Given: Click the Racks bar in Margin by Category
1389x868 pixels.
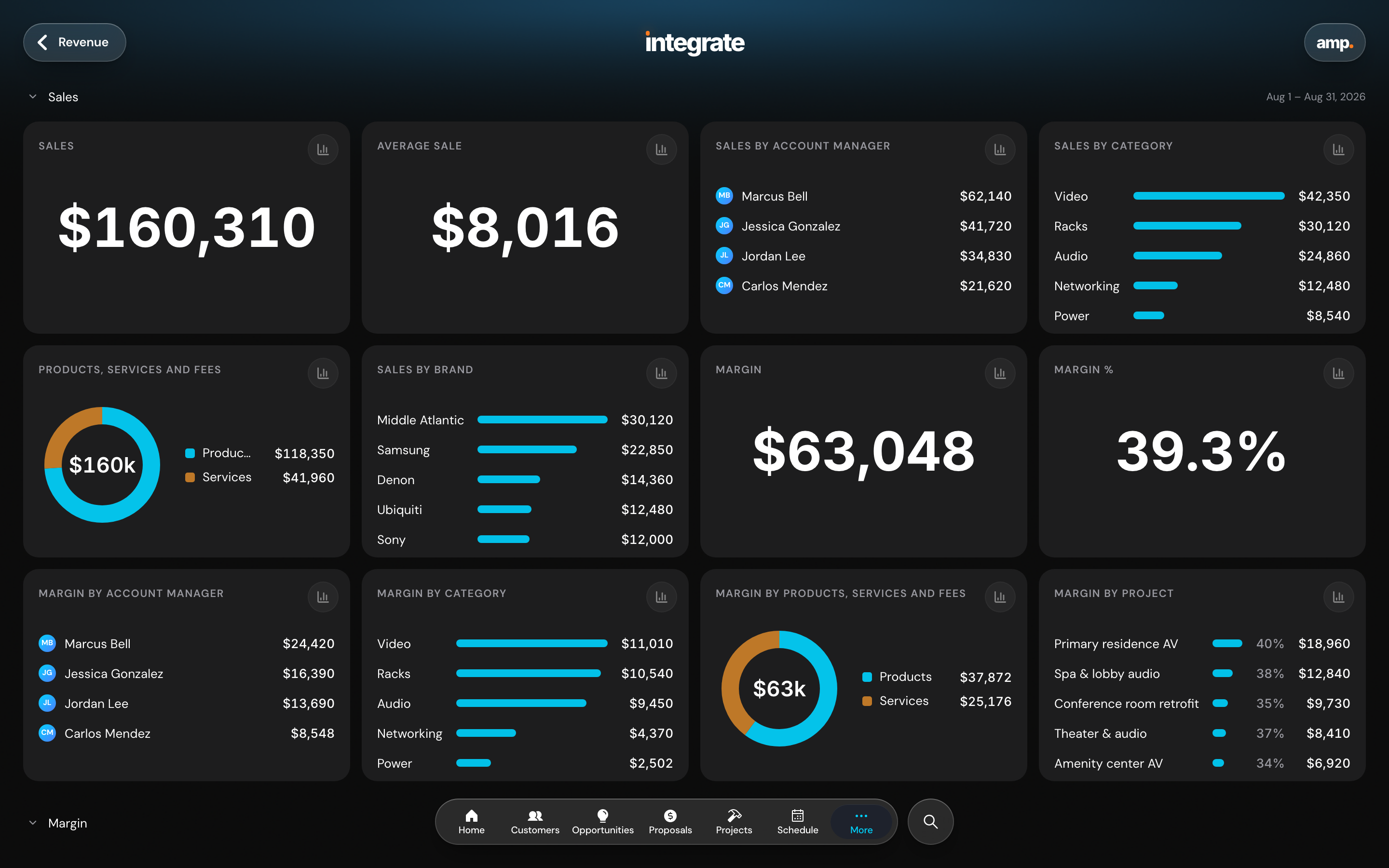Looking at the screenshot, I should point(528,673).
